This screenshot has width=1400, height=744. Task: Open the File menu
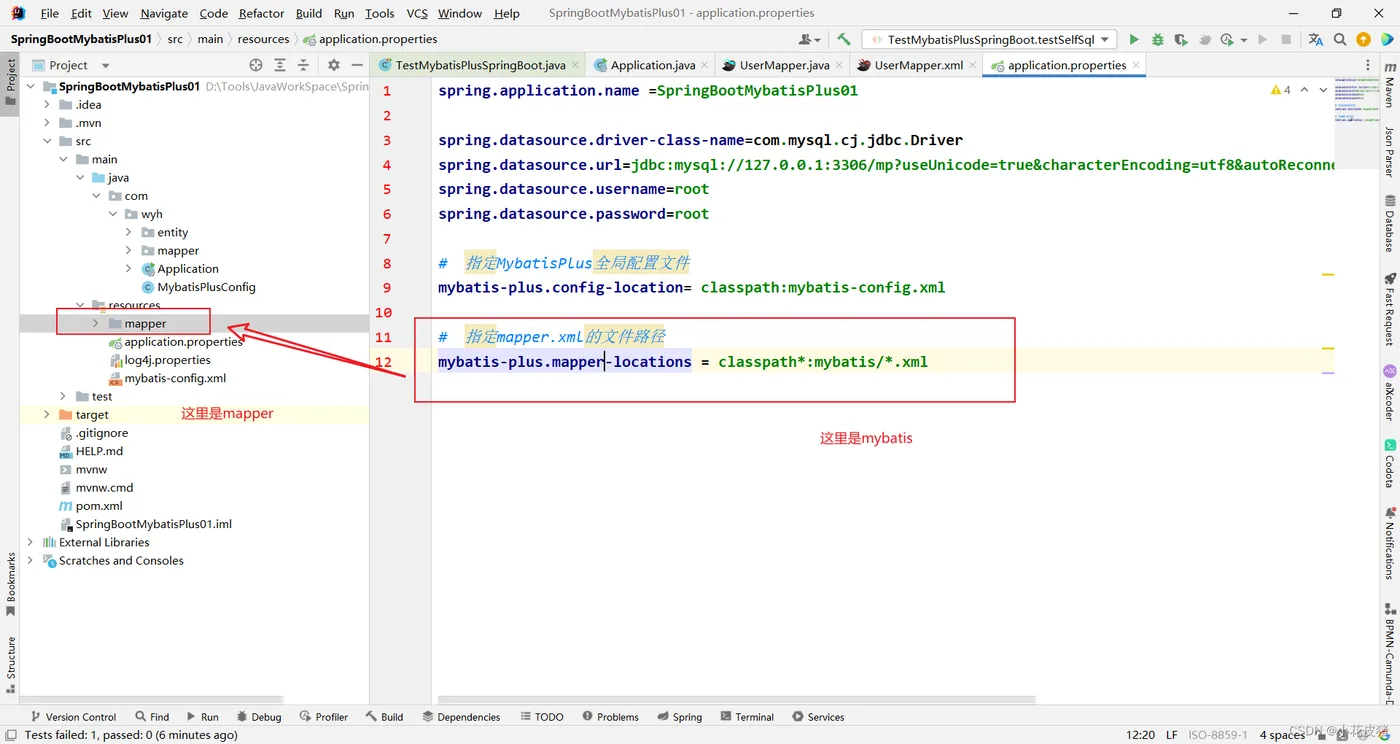50,13
